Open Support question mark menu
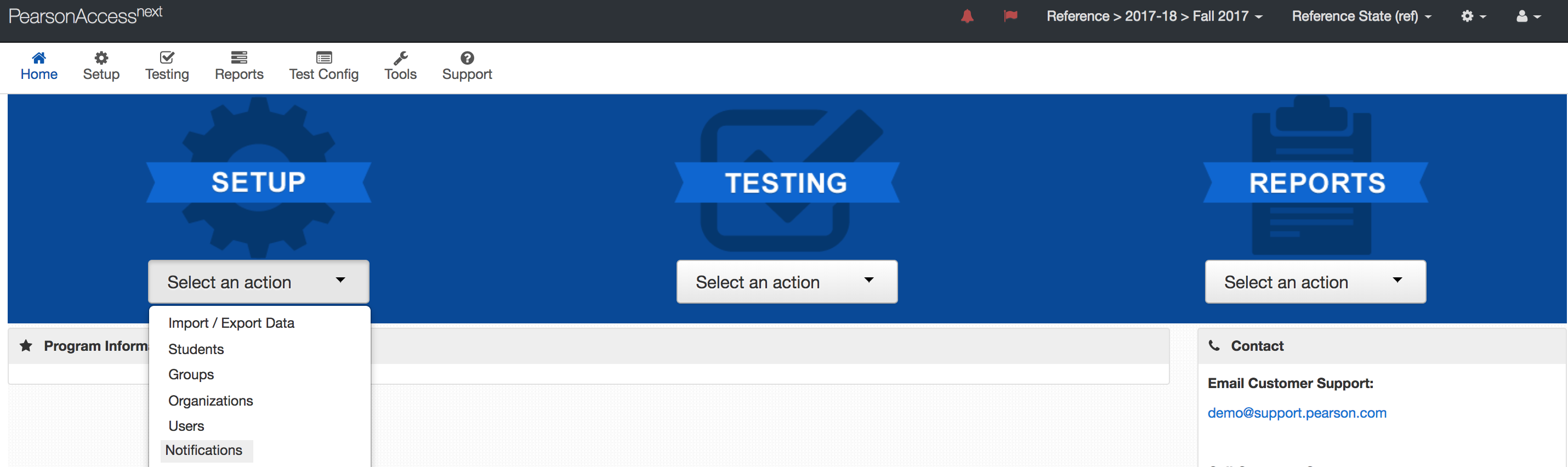The height and width of the screenshot is (467, 1568). 467,66
